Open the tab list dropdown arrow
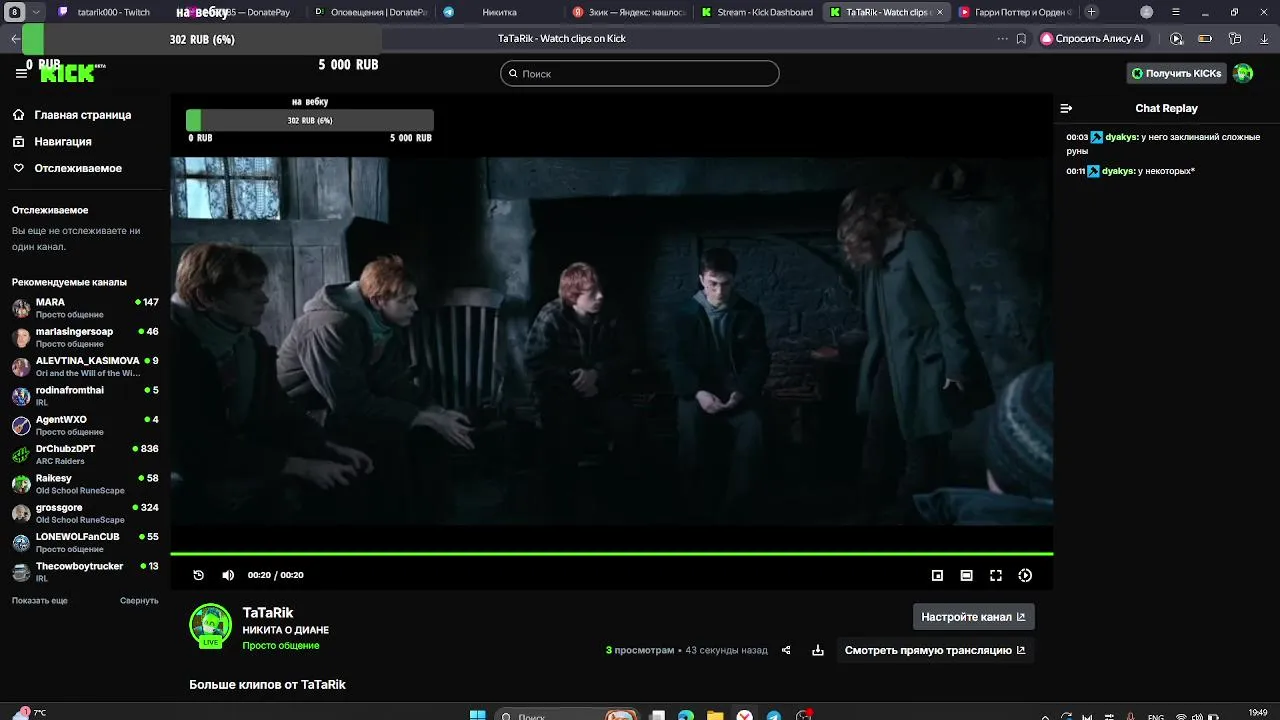This screenshot has width=1280, height=720. tap(37, 12)
